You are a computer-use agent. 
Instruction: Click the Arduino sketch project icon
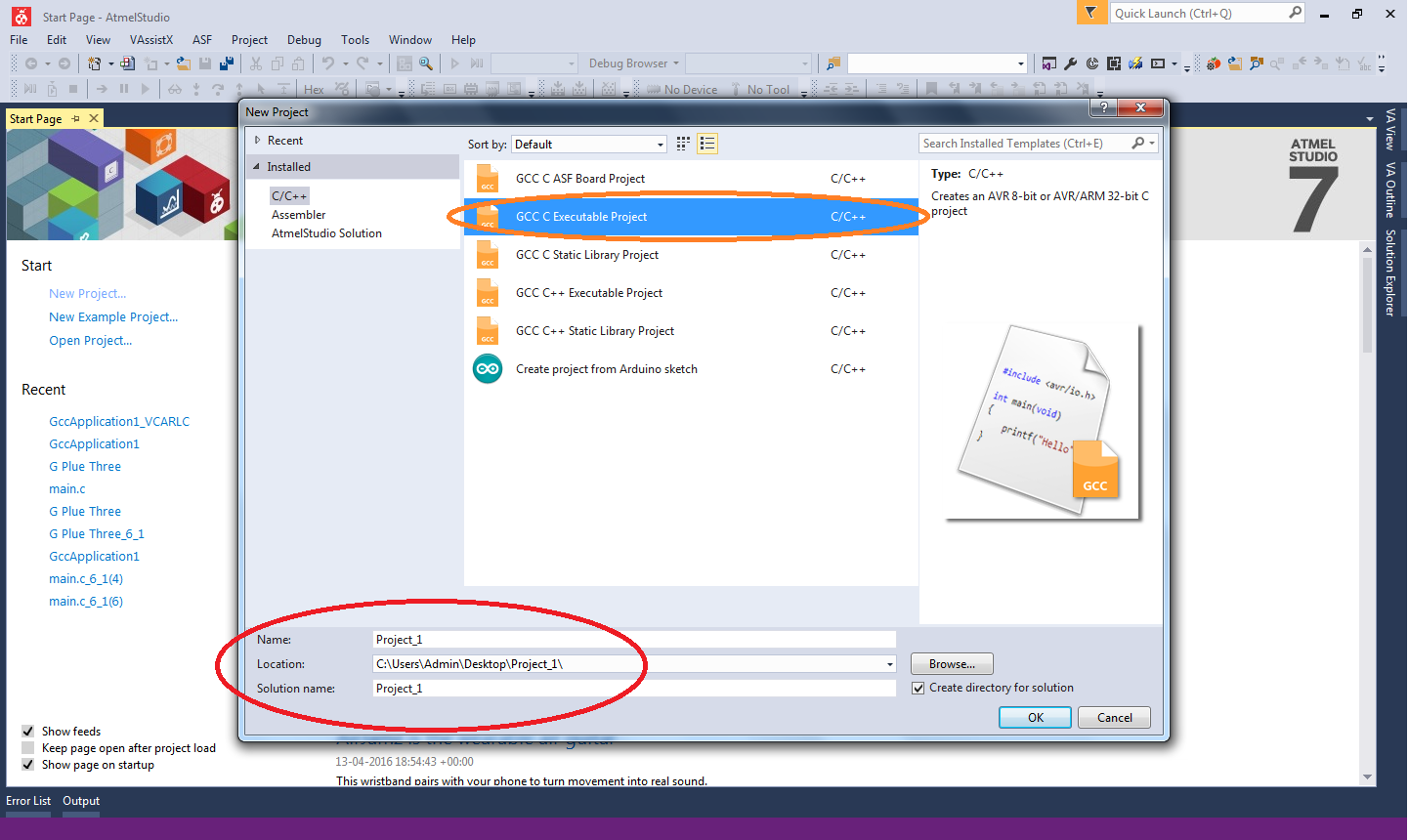[488, 369]
